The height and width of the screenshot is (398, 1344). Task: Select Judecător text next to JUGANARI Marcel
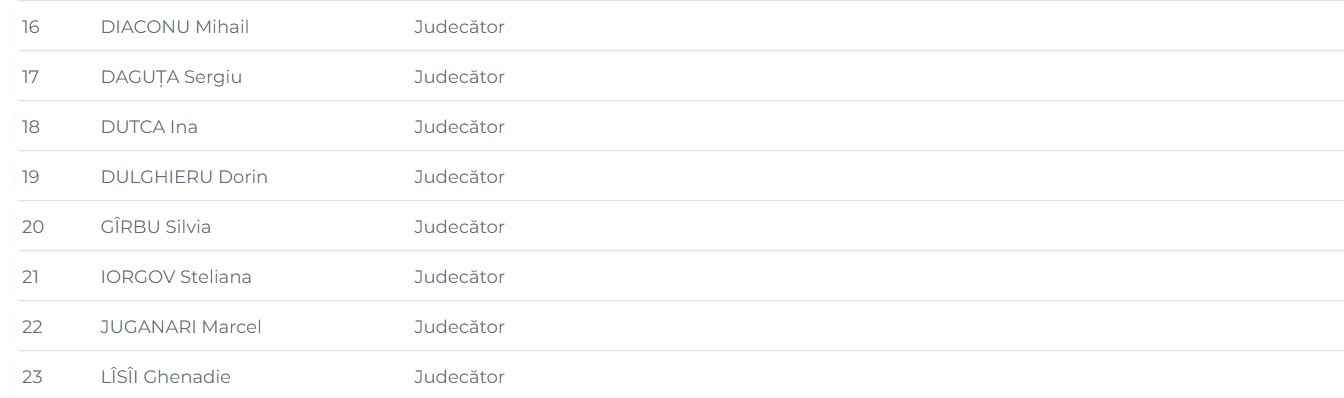[460, 327]
